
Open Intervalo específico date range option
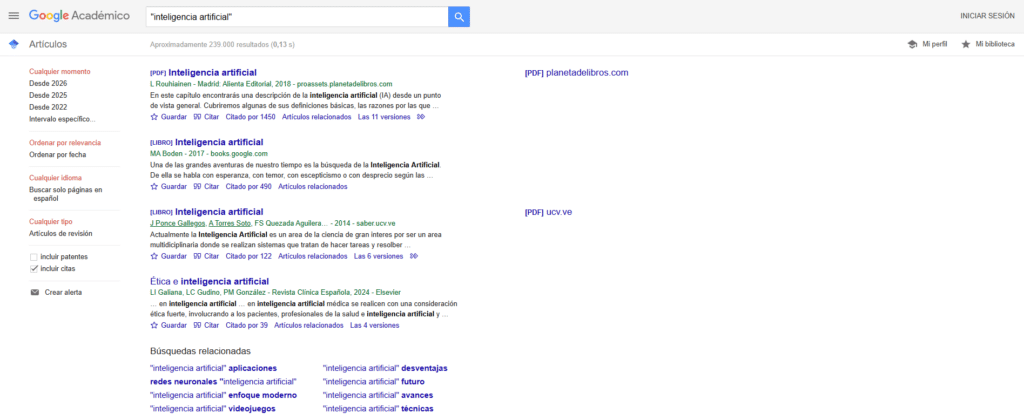pos(62,119)
